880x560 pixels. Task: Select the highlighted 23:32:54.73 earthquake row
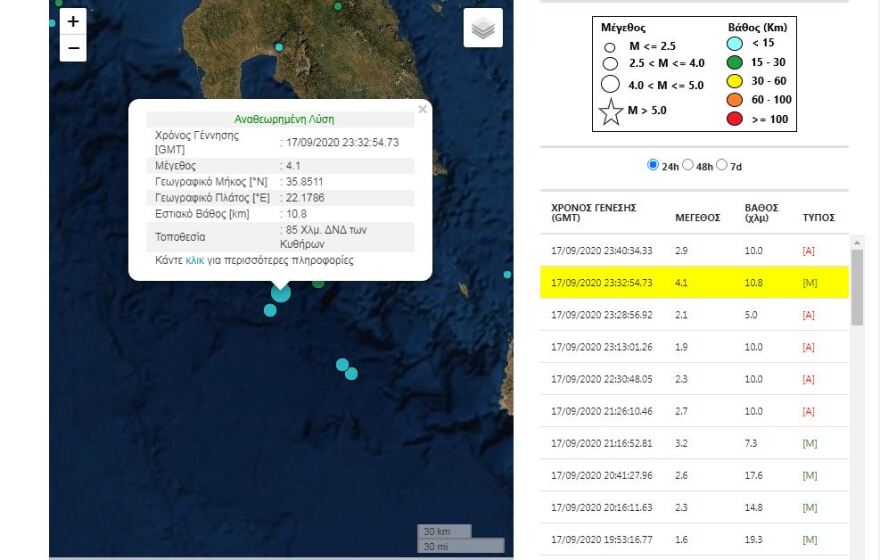coord(694,283)
